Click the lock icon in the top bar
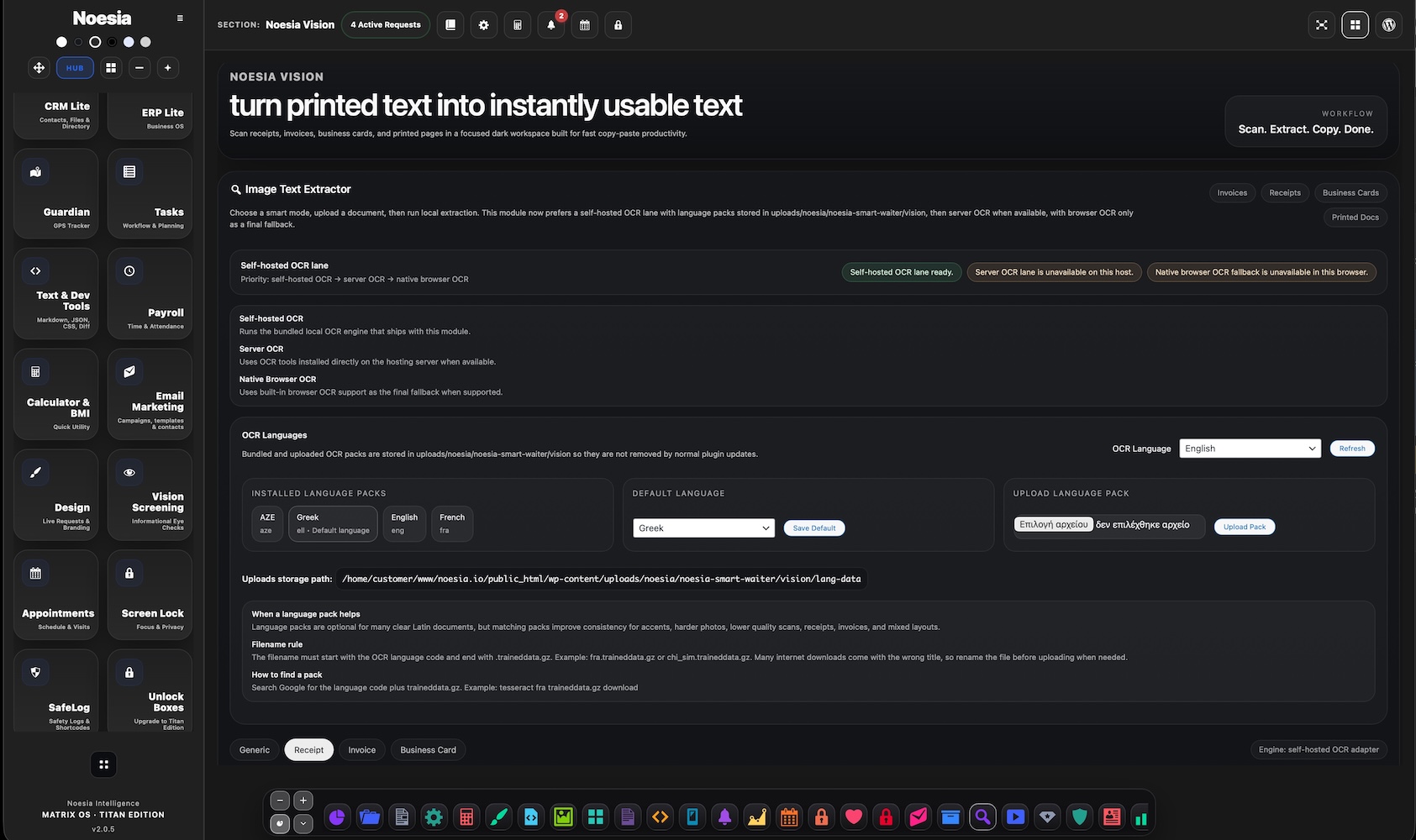This screenshot has width=1416, height=840. point(619,25)
